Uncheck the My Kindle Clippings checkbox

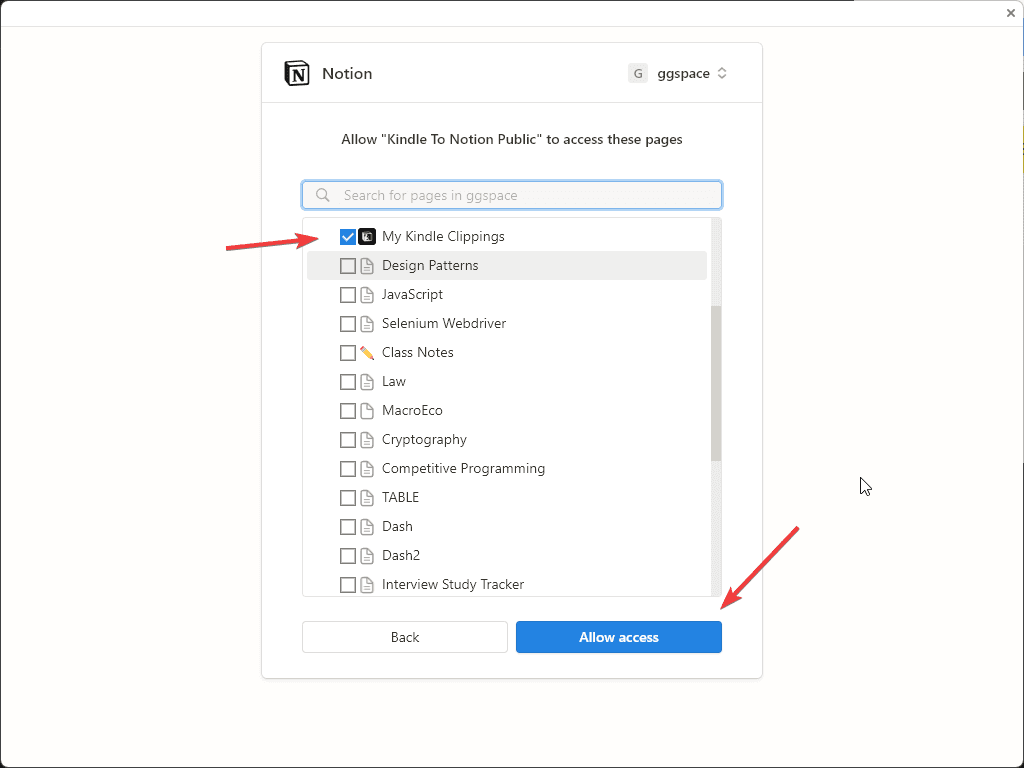pyautogui.click(x=347, y=236)
